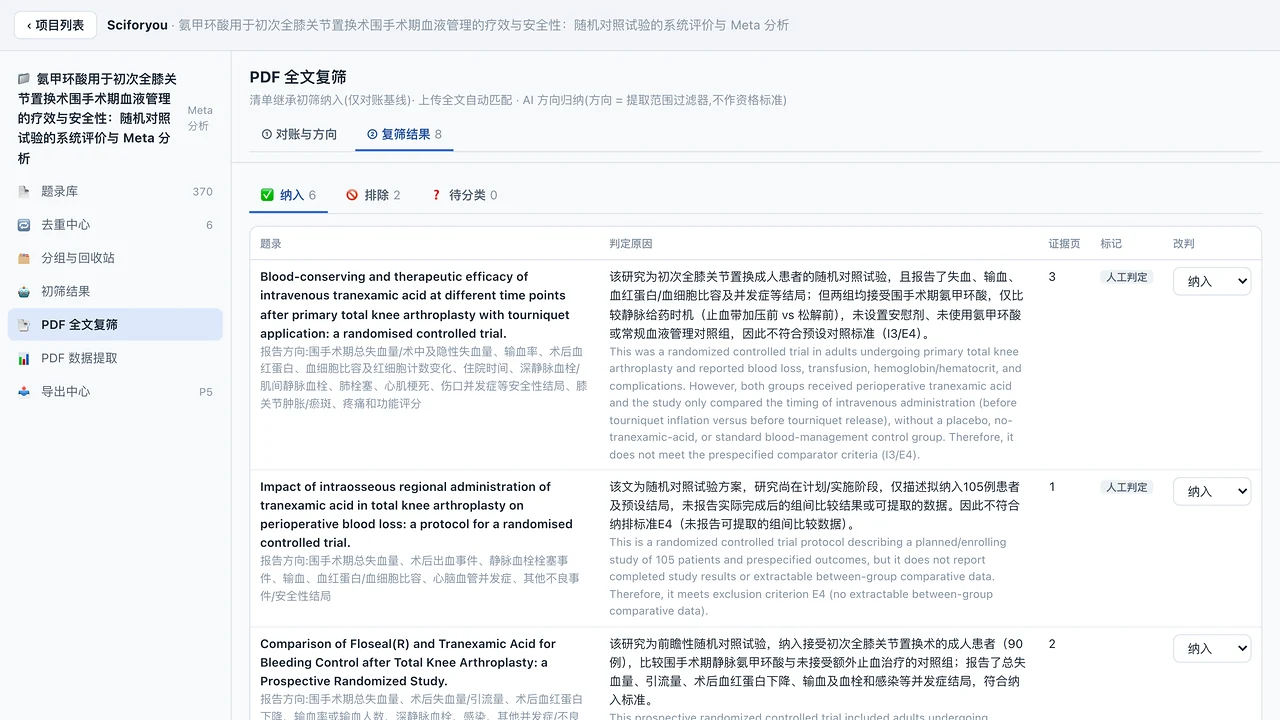The width and height of the screenshot is (1280, 720).
Task: Select the 复筛结果 8 tab
Action: (404, 134)
